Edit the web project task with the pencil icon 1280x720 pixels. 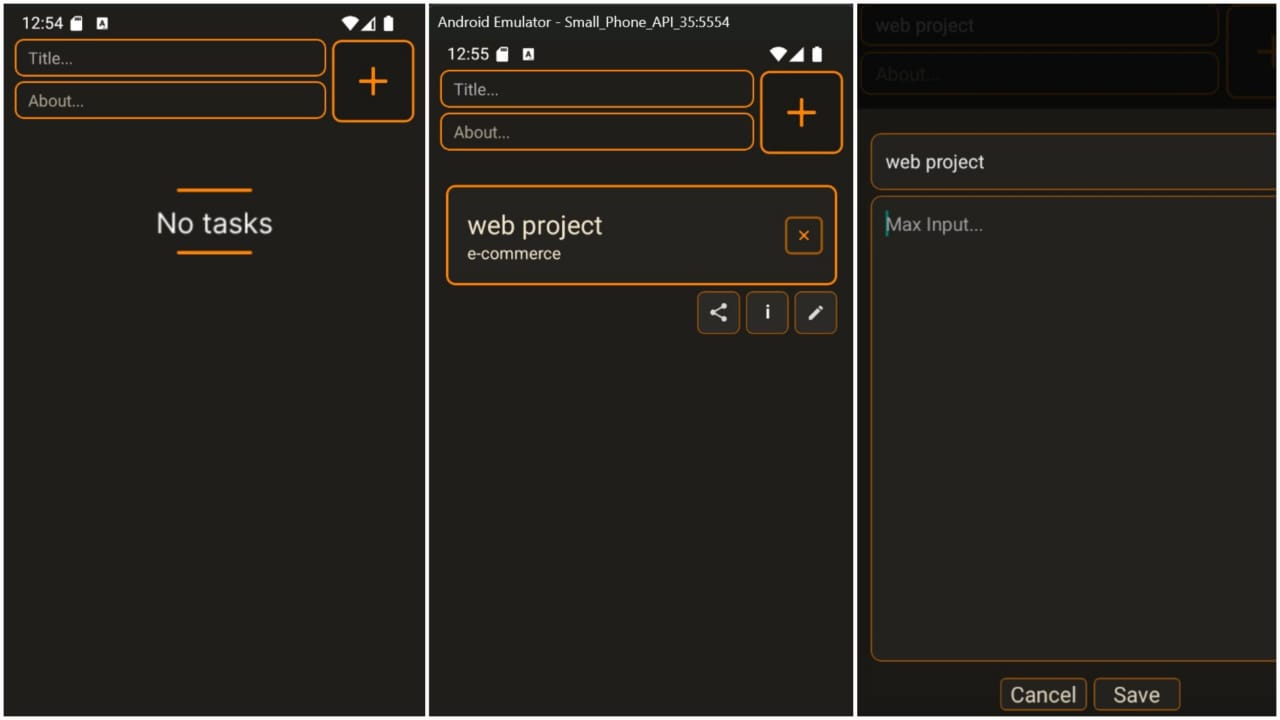coord(816,312)
